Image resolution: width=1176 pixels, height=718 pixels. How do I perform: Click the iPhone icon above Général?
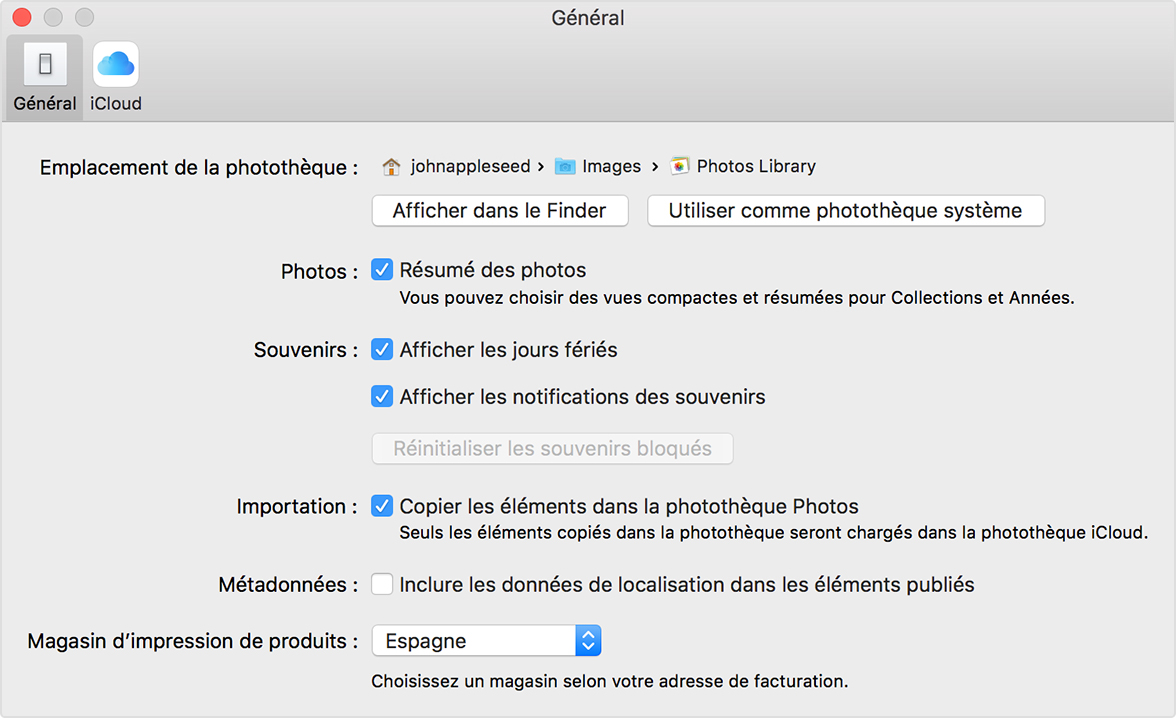pos(43,62)
